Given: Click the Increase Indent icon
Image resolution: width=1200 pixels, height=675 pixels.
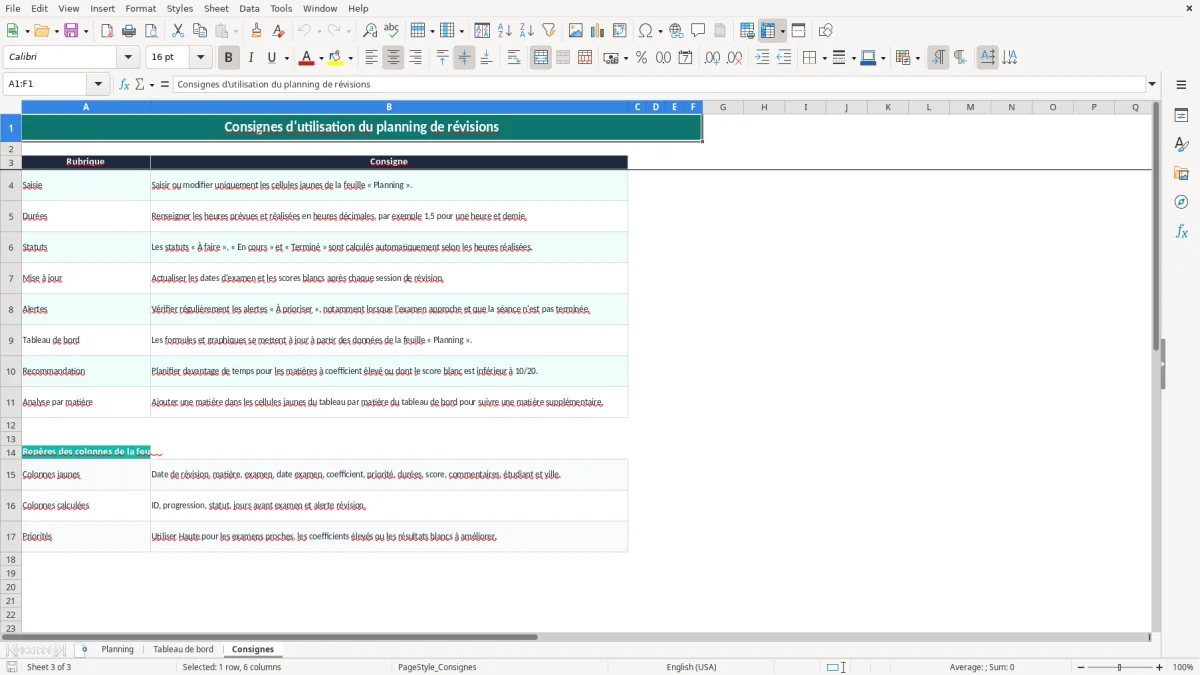Looking at the screenshot, I should point(762,58).
